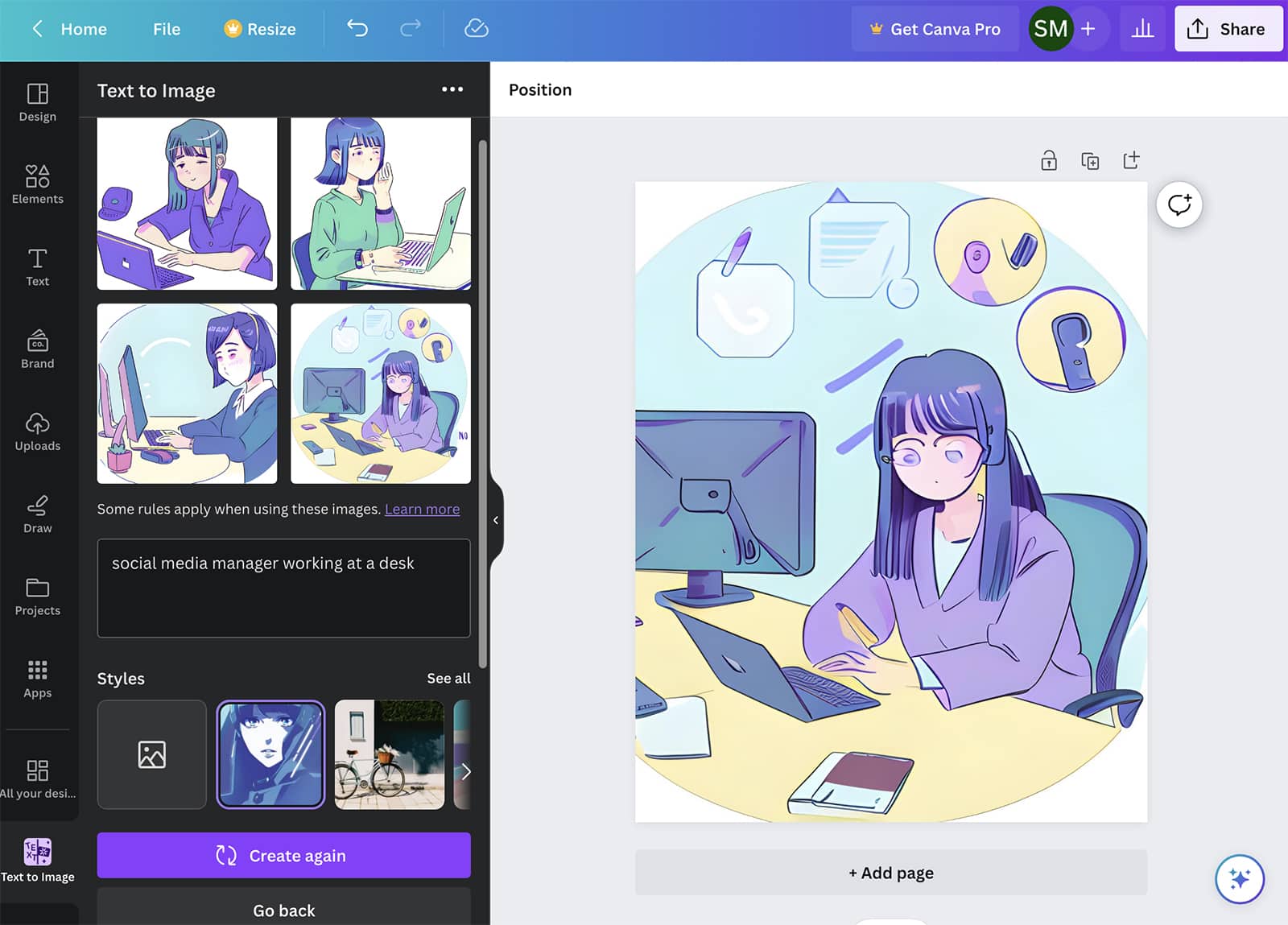Select the generated image with purple laptop

click(188, 204)
